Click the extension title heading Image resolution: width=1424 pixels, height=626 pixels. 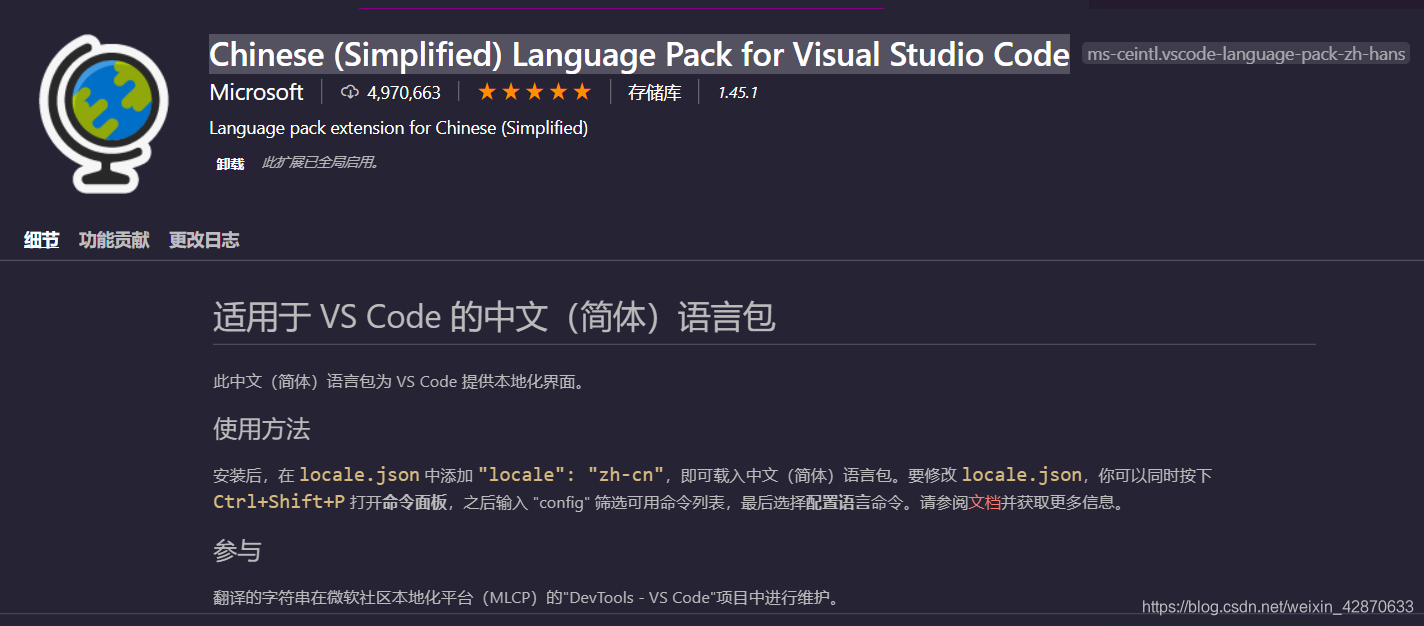pos(639,53)
